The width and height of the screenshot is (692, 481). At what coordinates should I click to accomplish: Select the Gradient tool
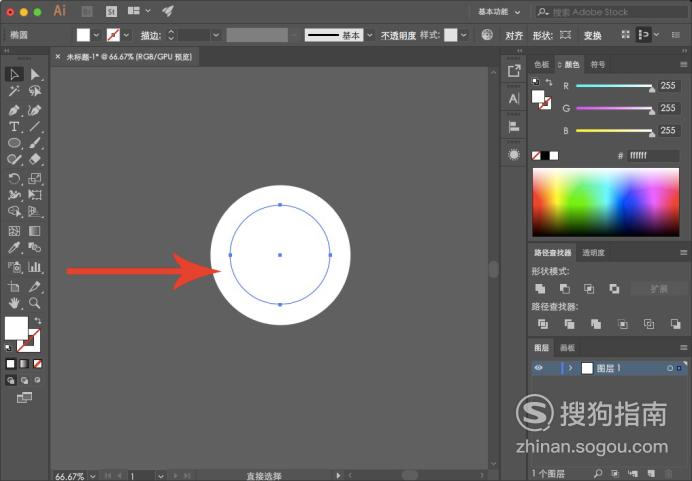(x=35, y=231)
